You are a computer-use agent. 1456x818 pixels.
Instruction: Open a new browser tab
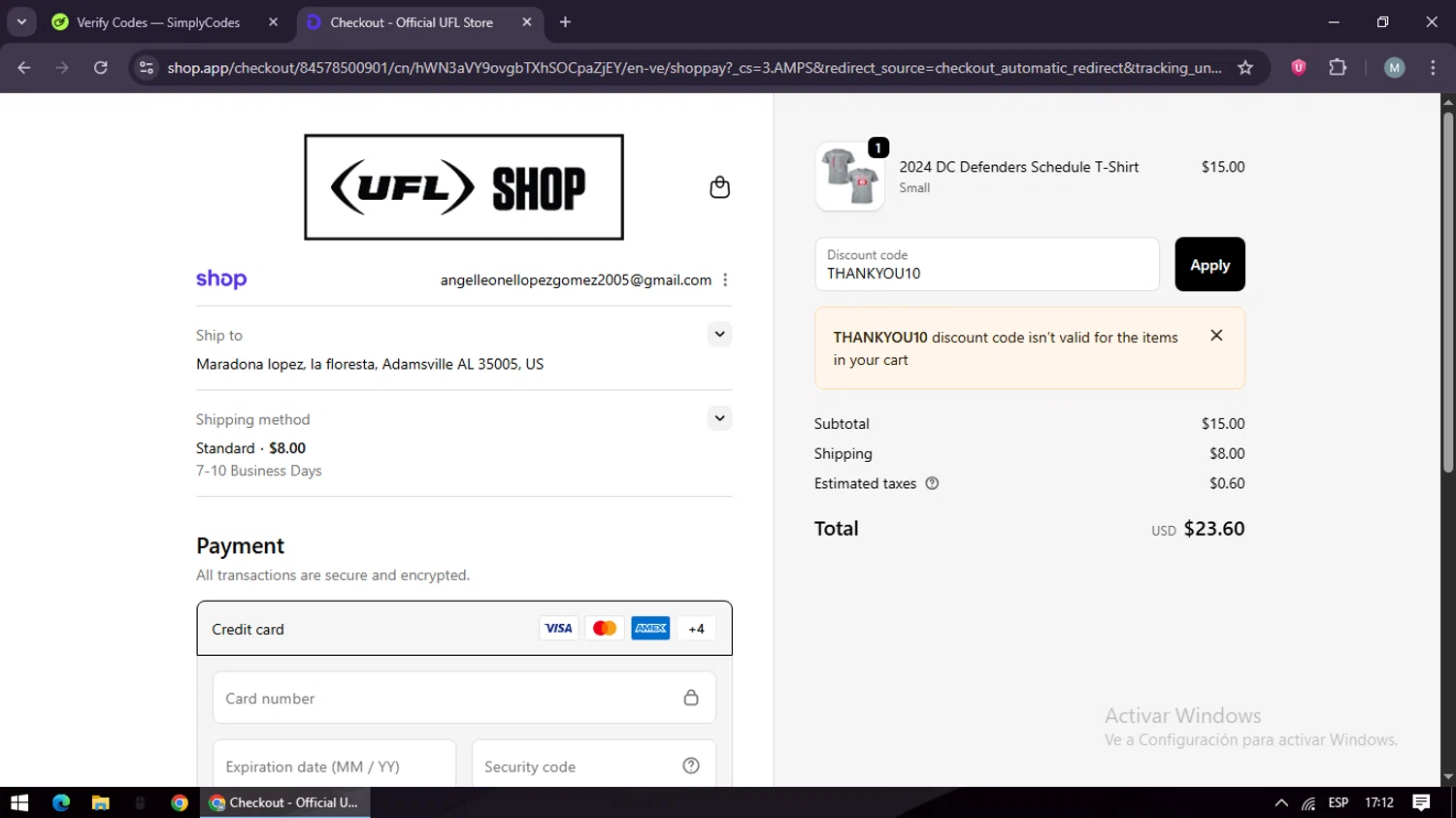[x=565, y=21]
